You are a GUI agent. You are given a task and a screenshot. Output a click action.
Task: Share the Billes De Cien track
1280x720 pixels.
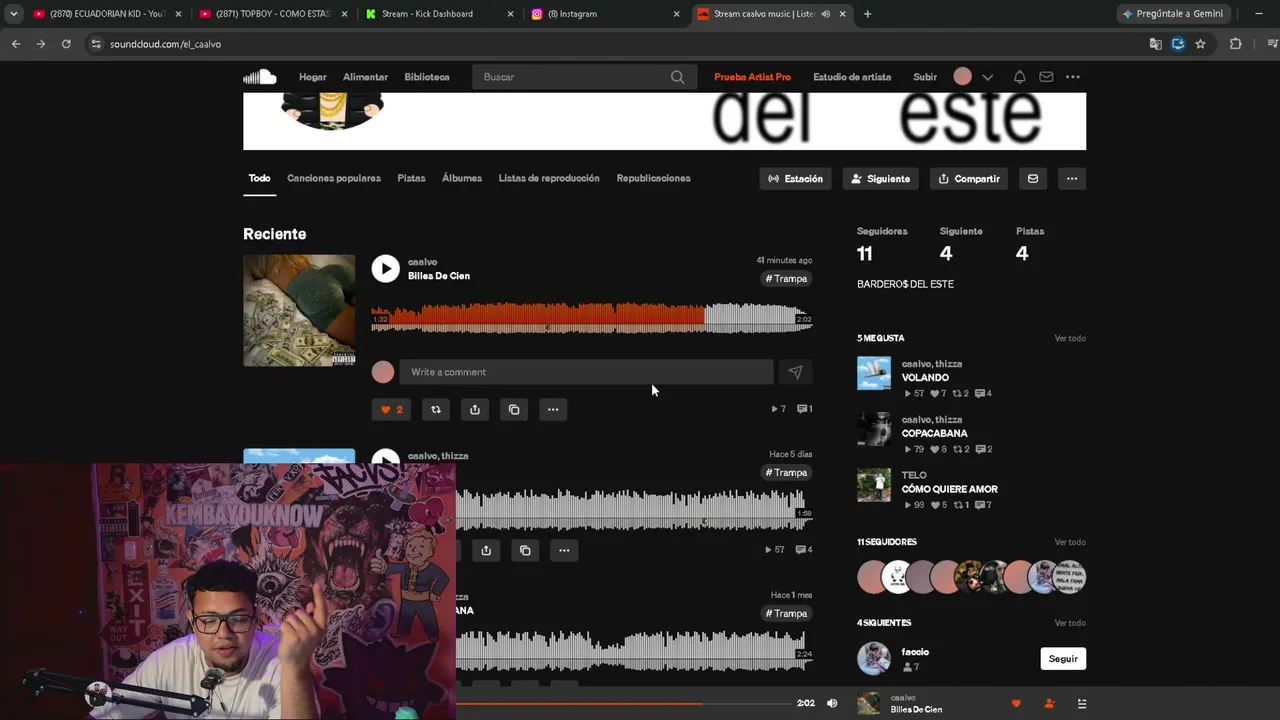click(475, 409)
